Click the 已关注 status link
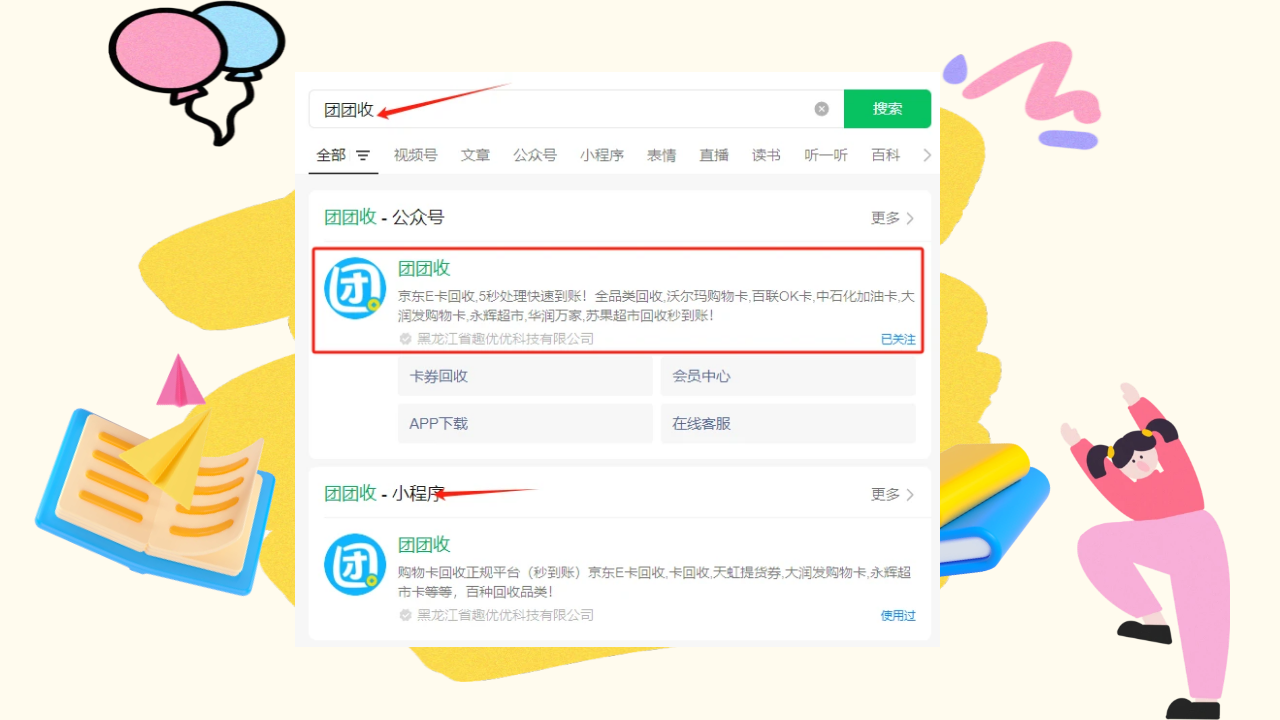 (898, 339)
